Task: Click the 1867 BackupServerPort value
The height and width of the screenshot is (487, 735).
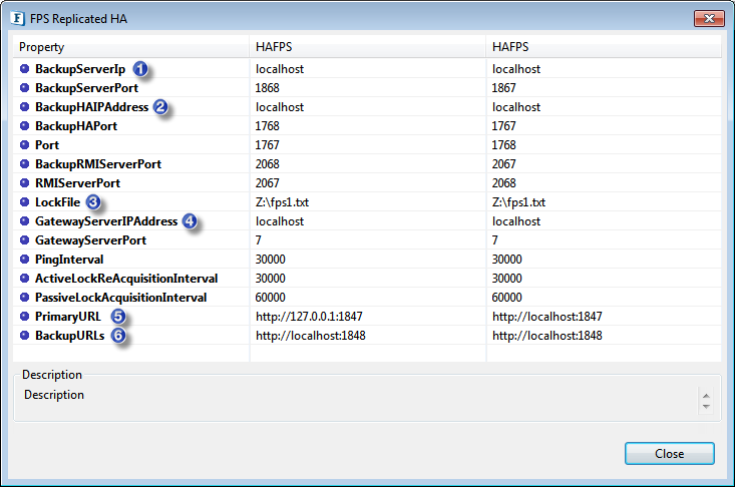Action: 504,88
